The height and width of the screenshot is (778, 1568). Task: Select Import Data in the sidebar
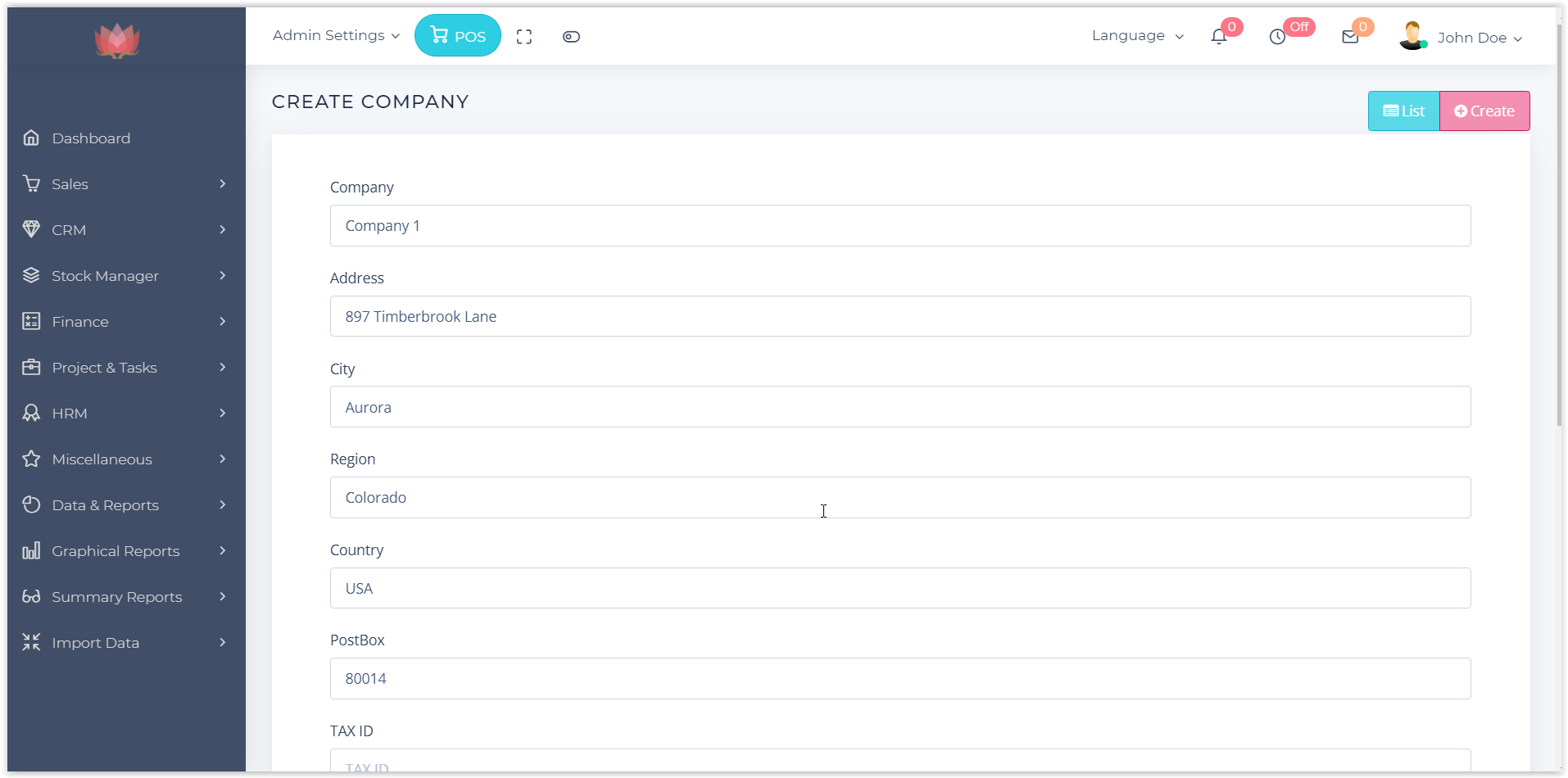(x=126, y=642)
